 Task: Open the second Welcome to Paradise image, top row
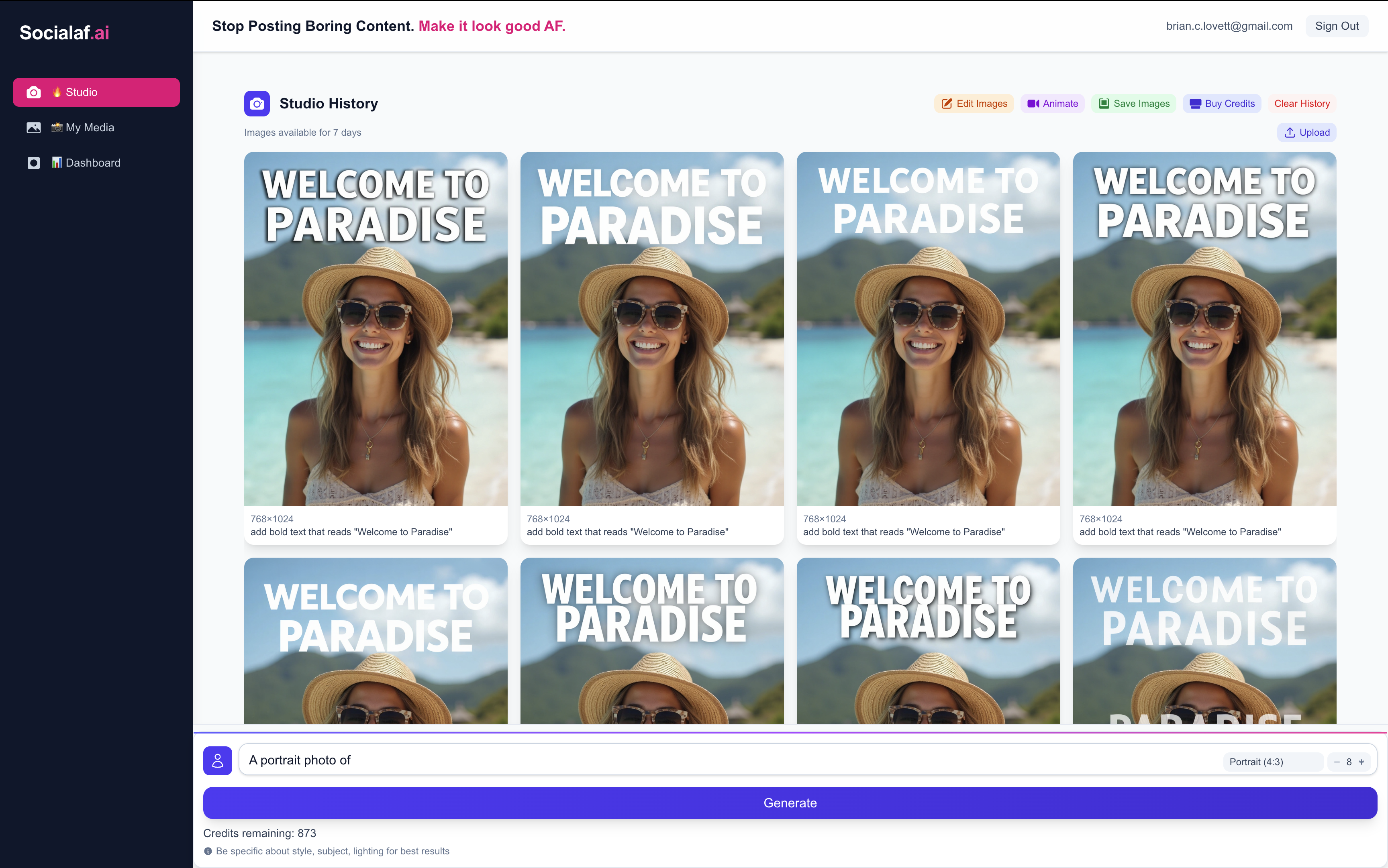(652, 329)
